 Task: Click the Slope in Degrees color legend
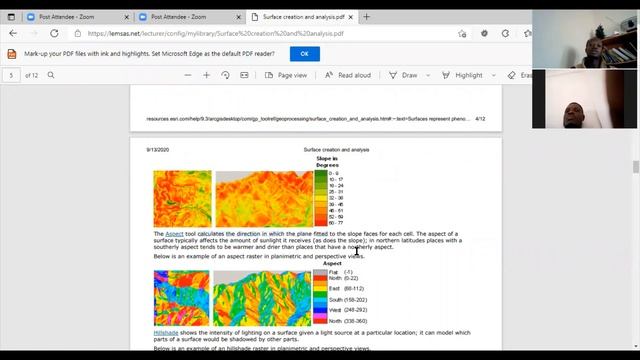[321, 198]
